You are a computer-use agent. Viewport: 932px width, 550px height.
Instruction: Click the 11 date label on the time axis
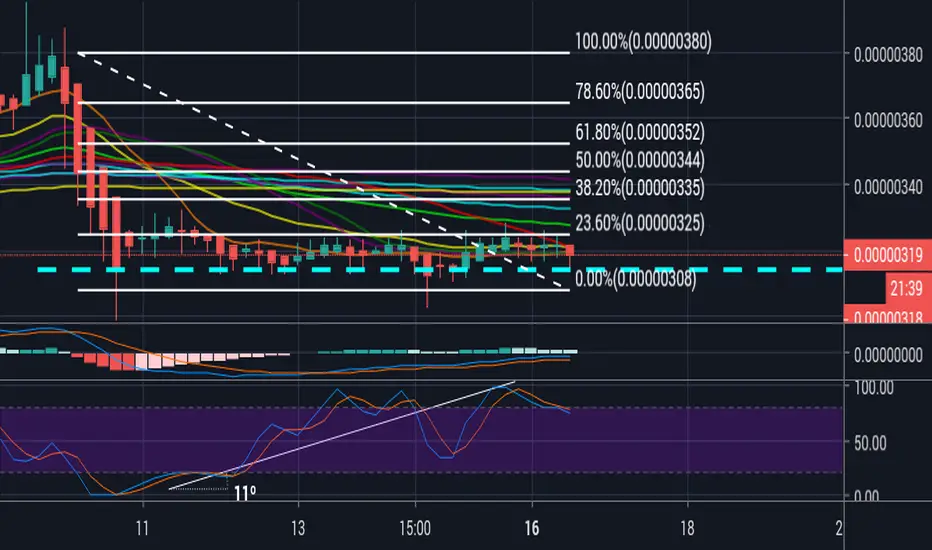pyautogui.click(x=142, y=528)
